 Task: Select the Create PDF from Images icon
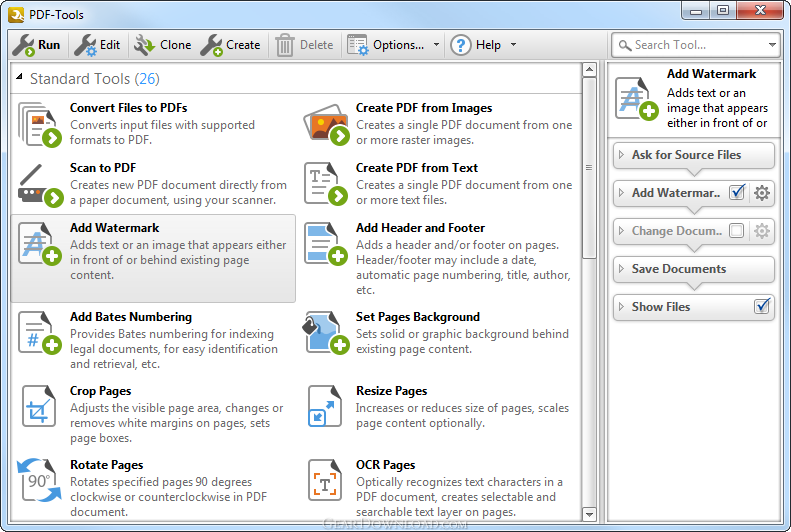(327, 125)
